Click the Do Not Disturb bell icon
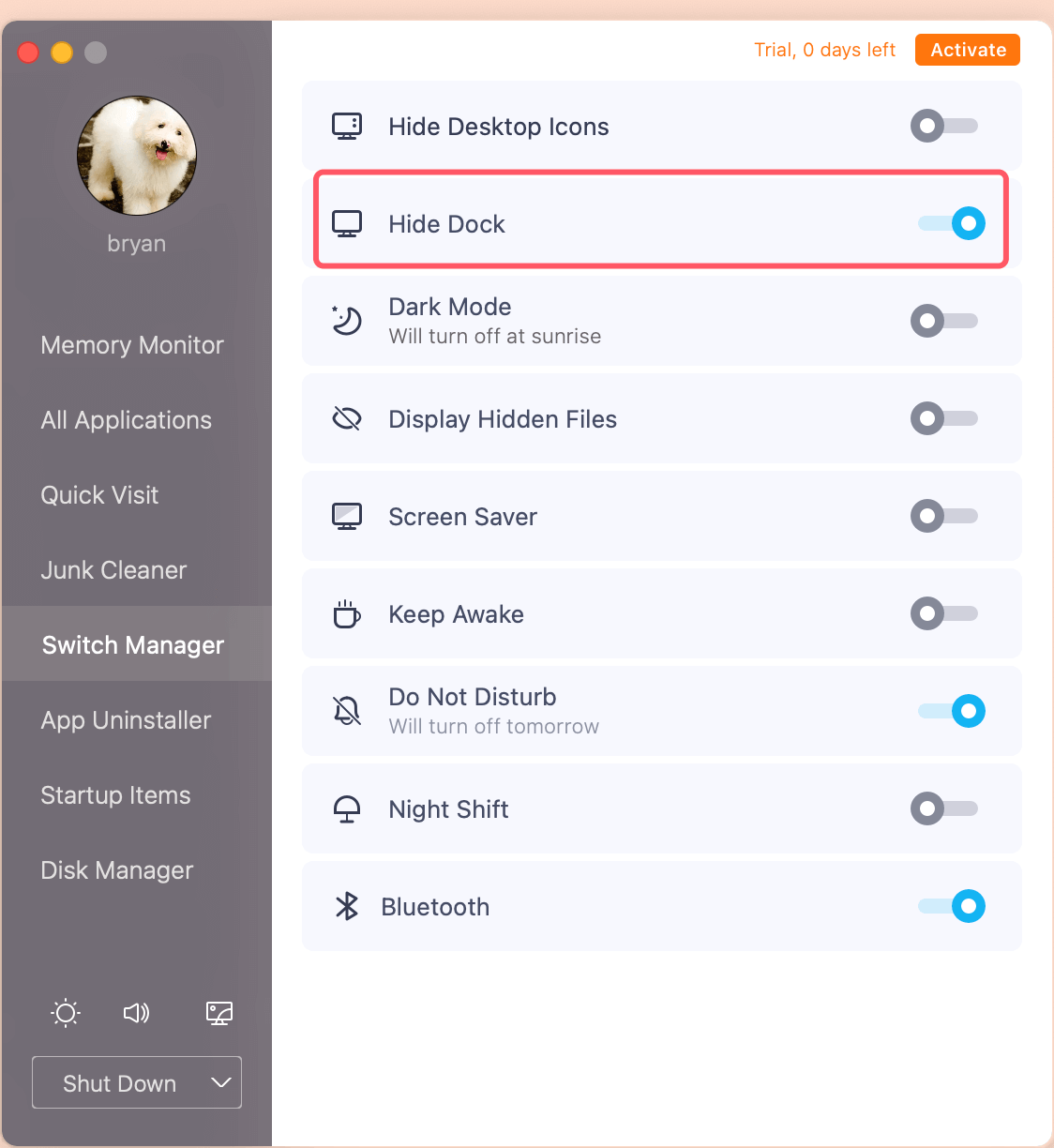 click(347, 711)
